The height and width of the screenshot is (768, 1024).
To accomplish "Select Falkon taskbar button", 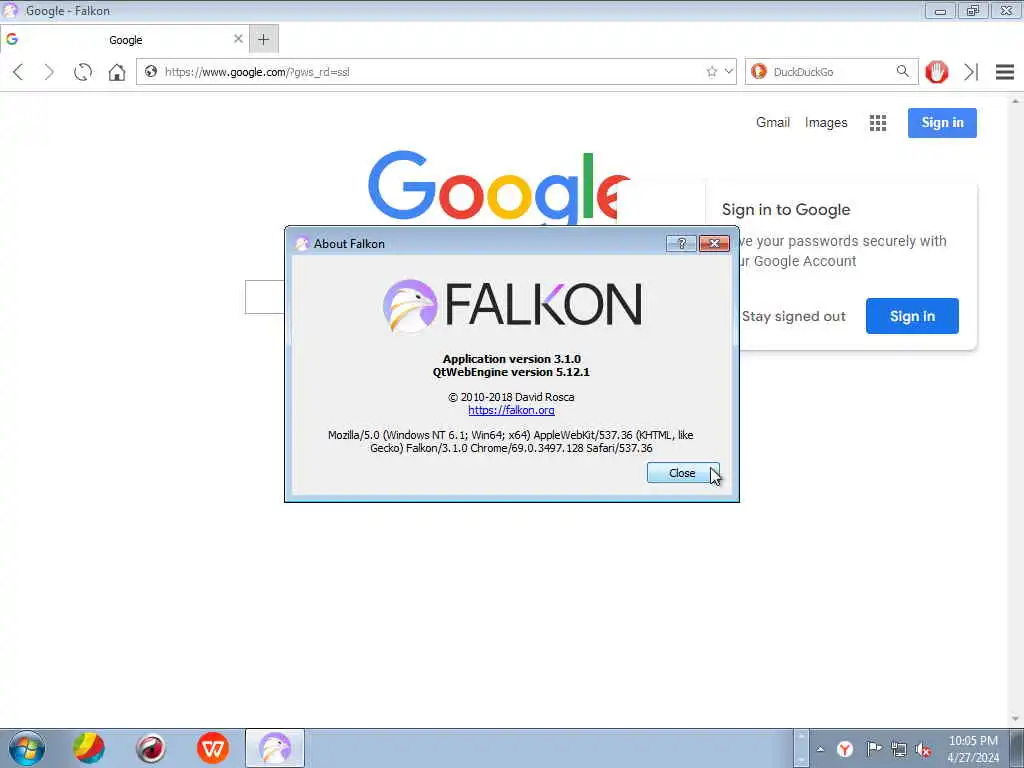I will point(275,748).
